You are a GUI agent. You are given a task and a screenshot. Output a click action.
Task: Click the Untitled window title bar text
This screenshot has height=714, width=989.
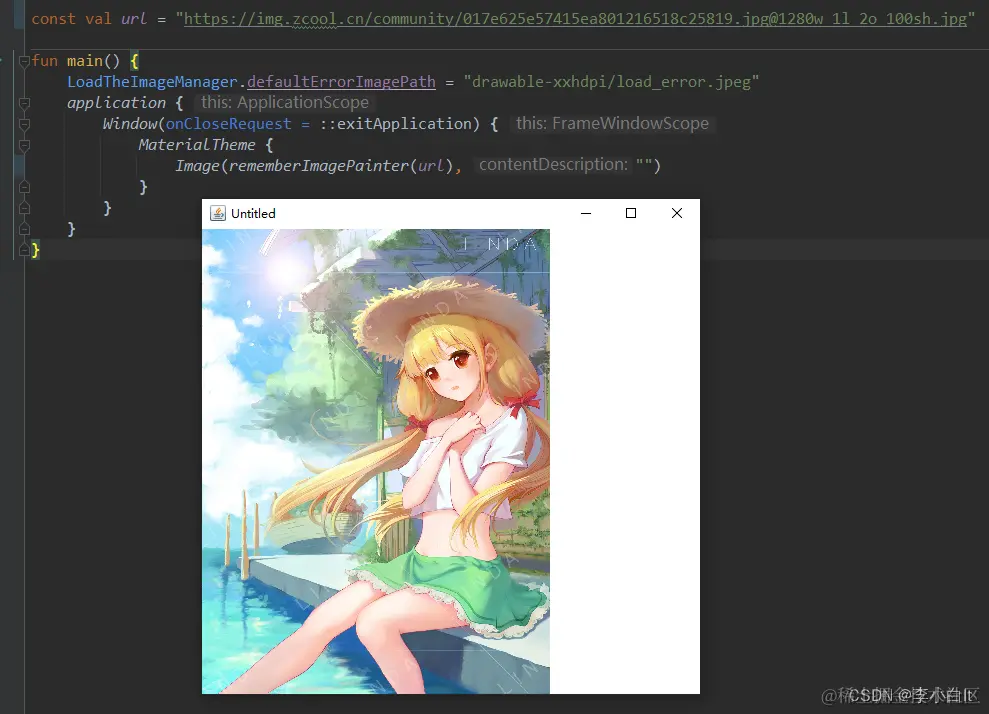253,213
